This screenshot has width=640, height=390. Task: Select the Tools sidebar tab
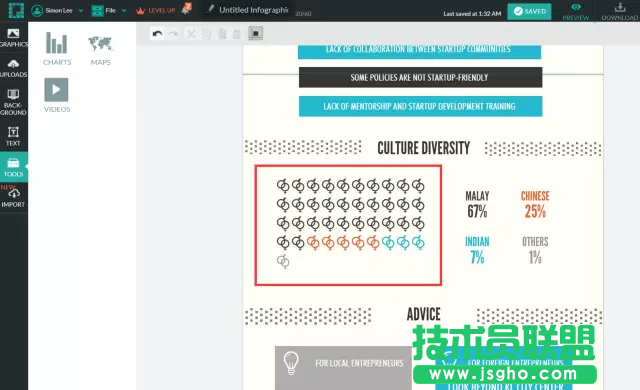pos(13,166)
